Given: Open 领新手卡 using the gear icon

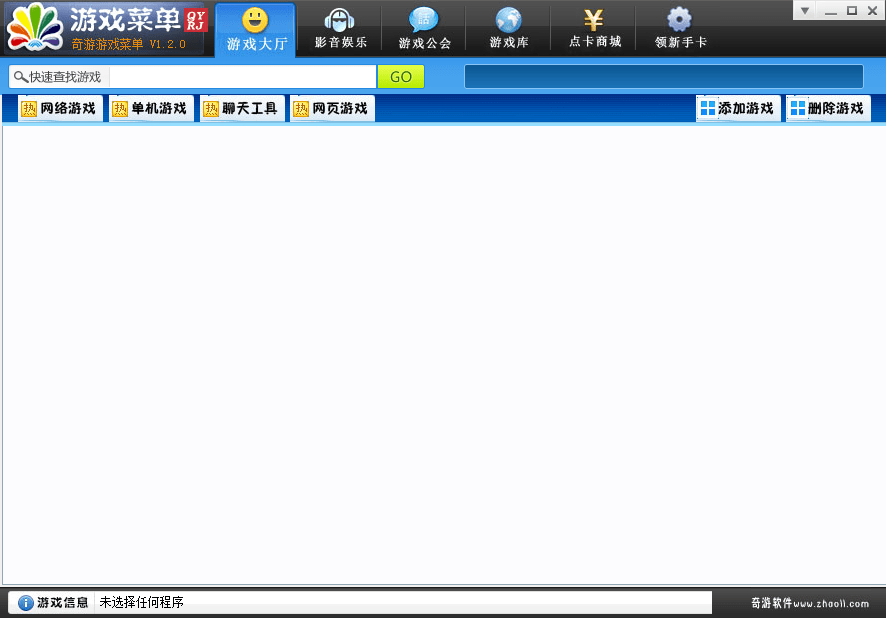Looking at the screenshot, I should tap(678, 18).
